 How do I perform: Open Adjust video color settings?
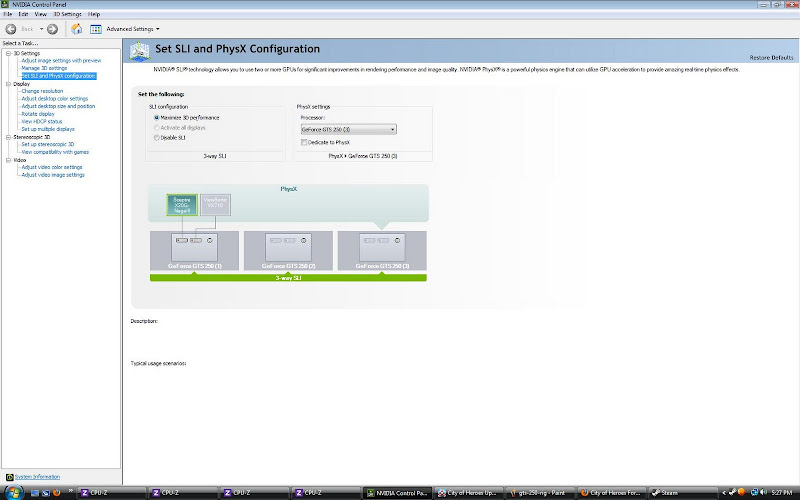pyautogui.click(x=52, y=167)
